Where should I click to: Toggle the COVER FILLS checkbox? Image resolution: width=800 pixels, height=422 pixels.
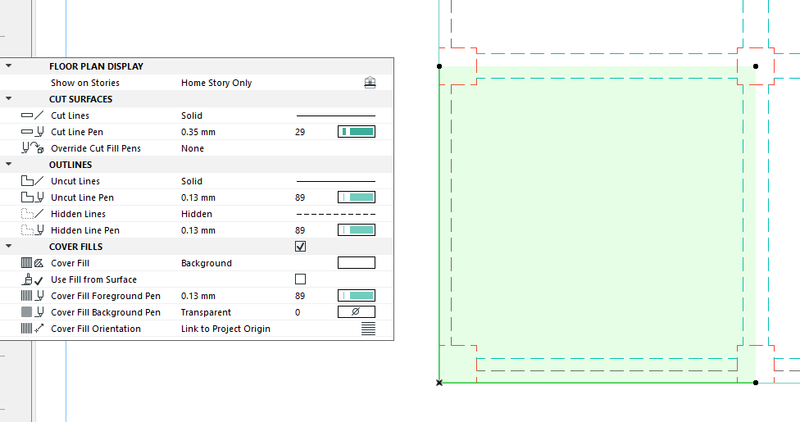click(x=301, y=246)
